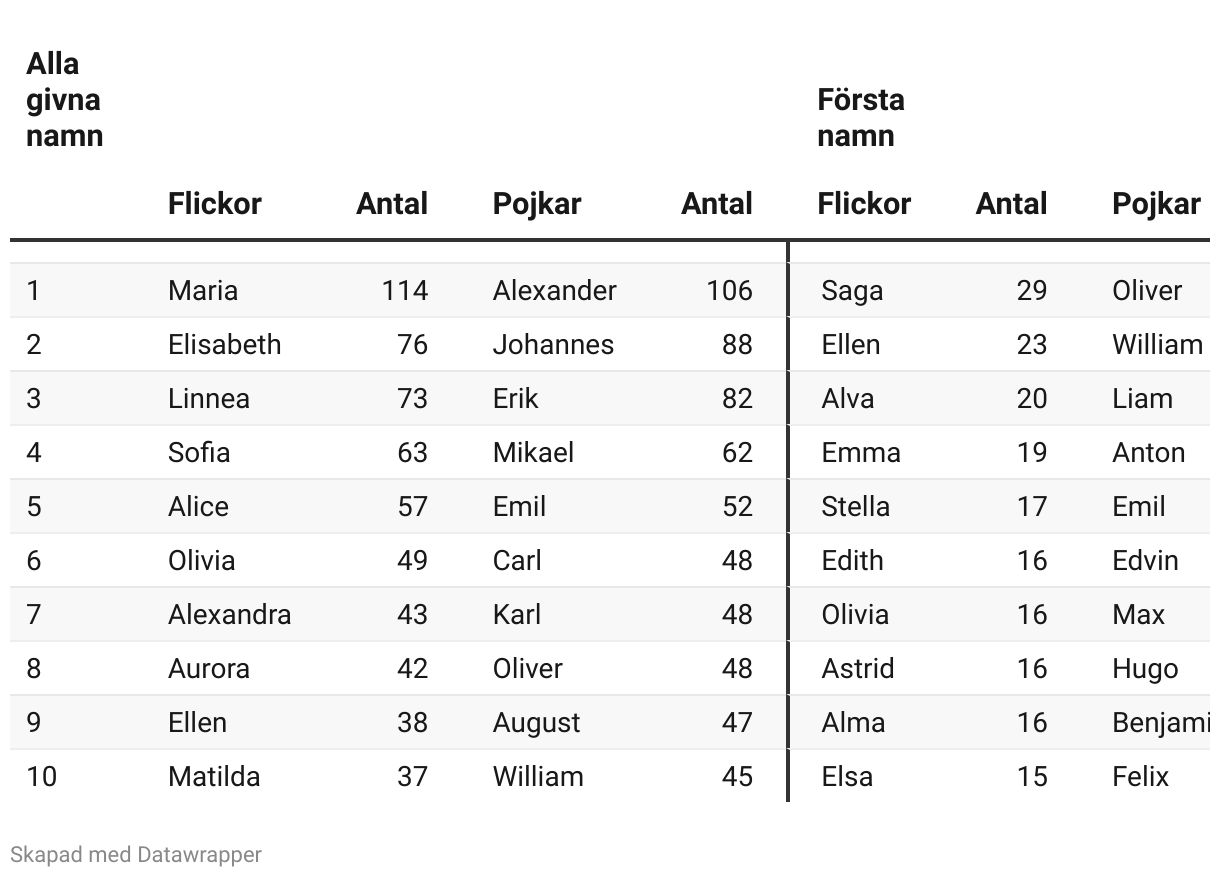Screen dimensions: 1220x878
Task: Select the Elisabeth cell in row 2
Action: click(x=224, y=345)
